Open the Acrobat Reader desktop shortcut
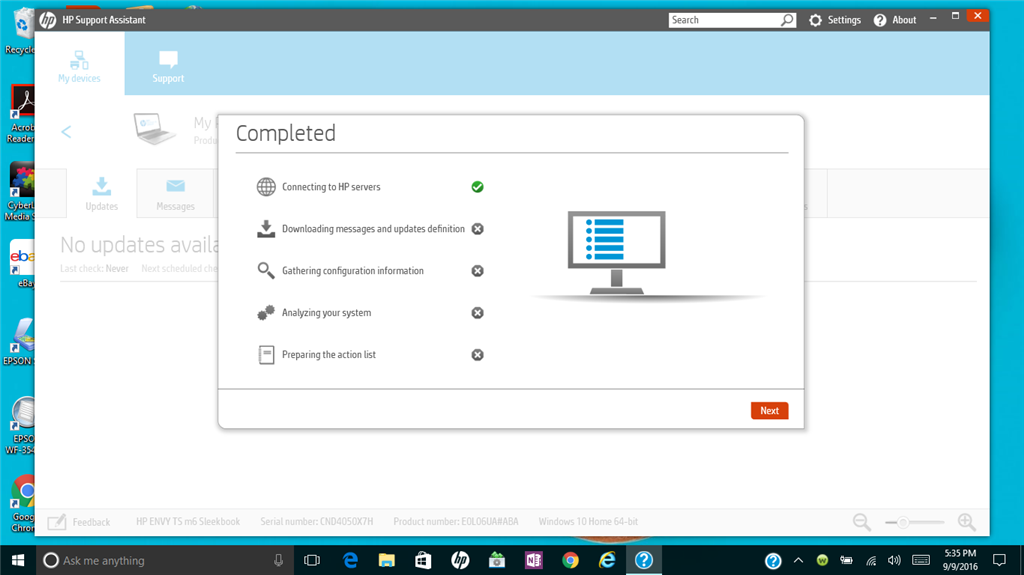Screen dimensions: 1024x575 [x=22, y=114]
